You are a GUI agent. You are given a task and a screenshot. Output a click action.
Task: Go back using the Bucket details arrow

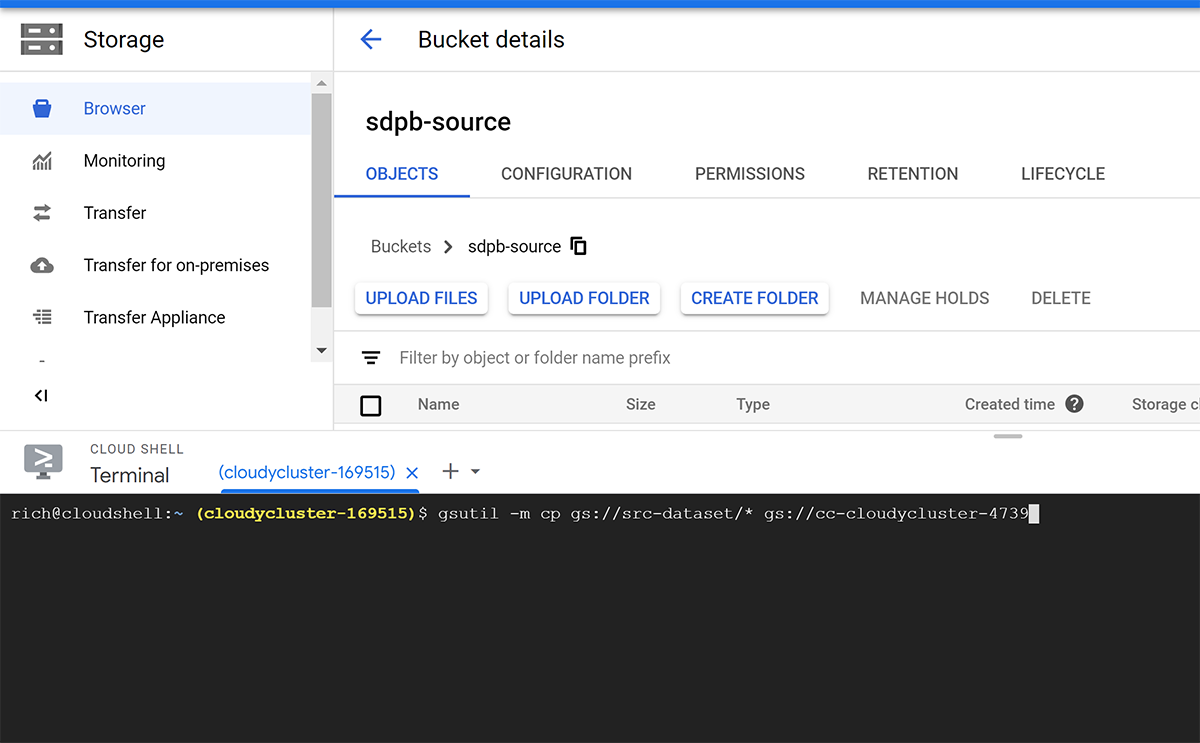(371, 40)
